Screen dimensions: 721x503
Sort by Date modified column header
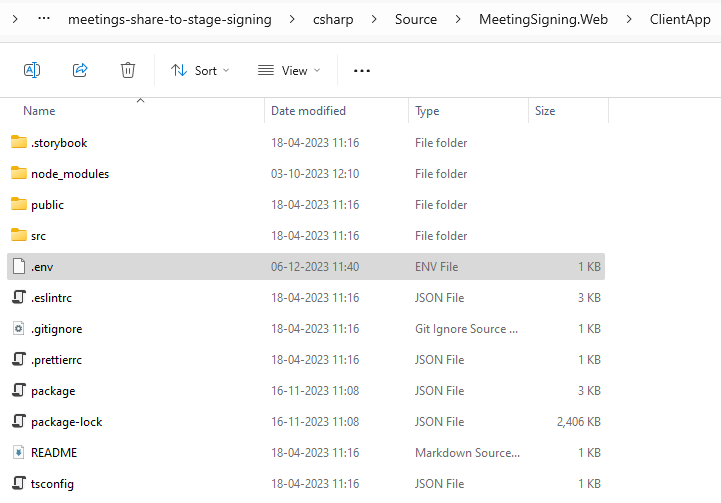click(x=308, y=111)
